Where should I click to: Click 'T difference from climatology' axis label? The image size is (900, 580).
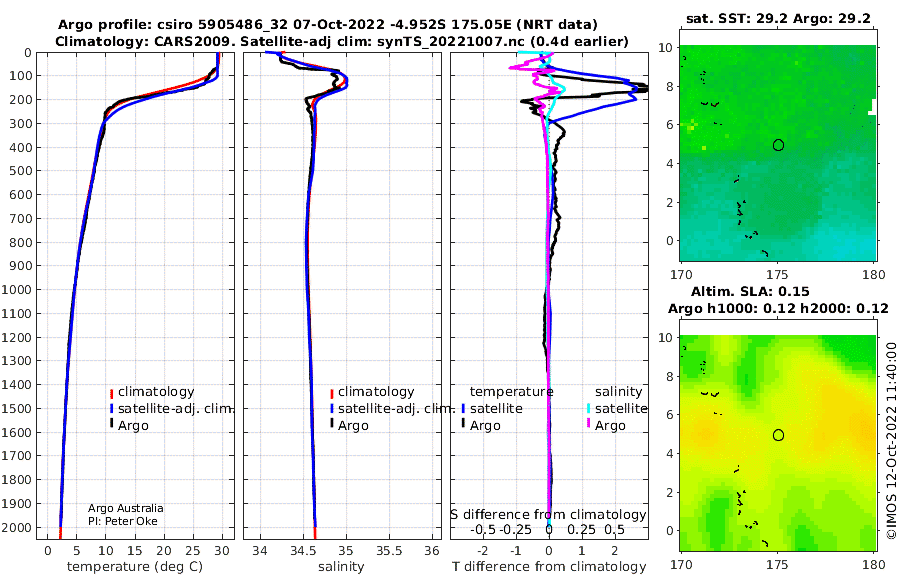[x=549, y=567]
